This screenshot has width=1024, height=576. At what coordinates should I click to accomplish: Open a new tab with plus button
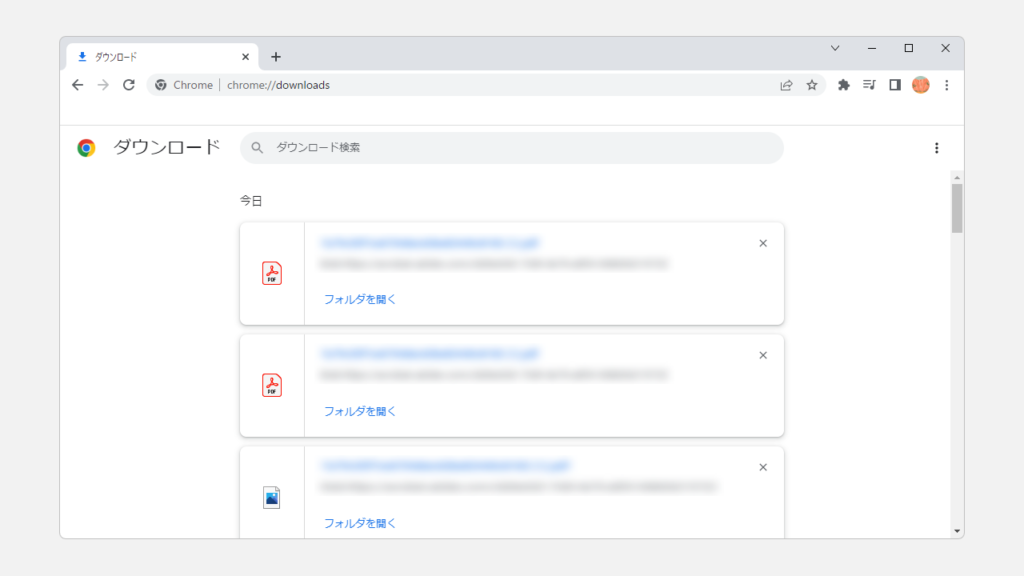(276, 57)
